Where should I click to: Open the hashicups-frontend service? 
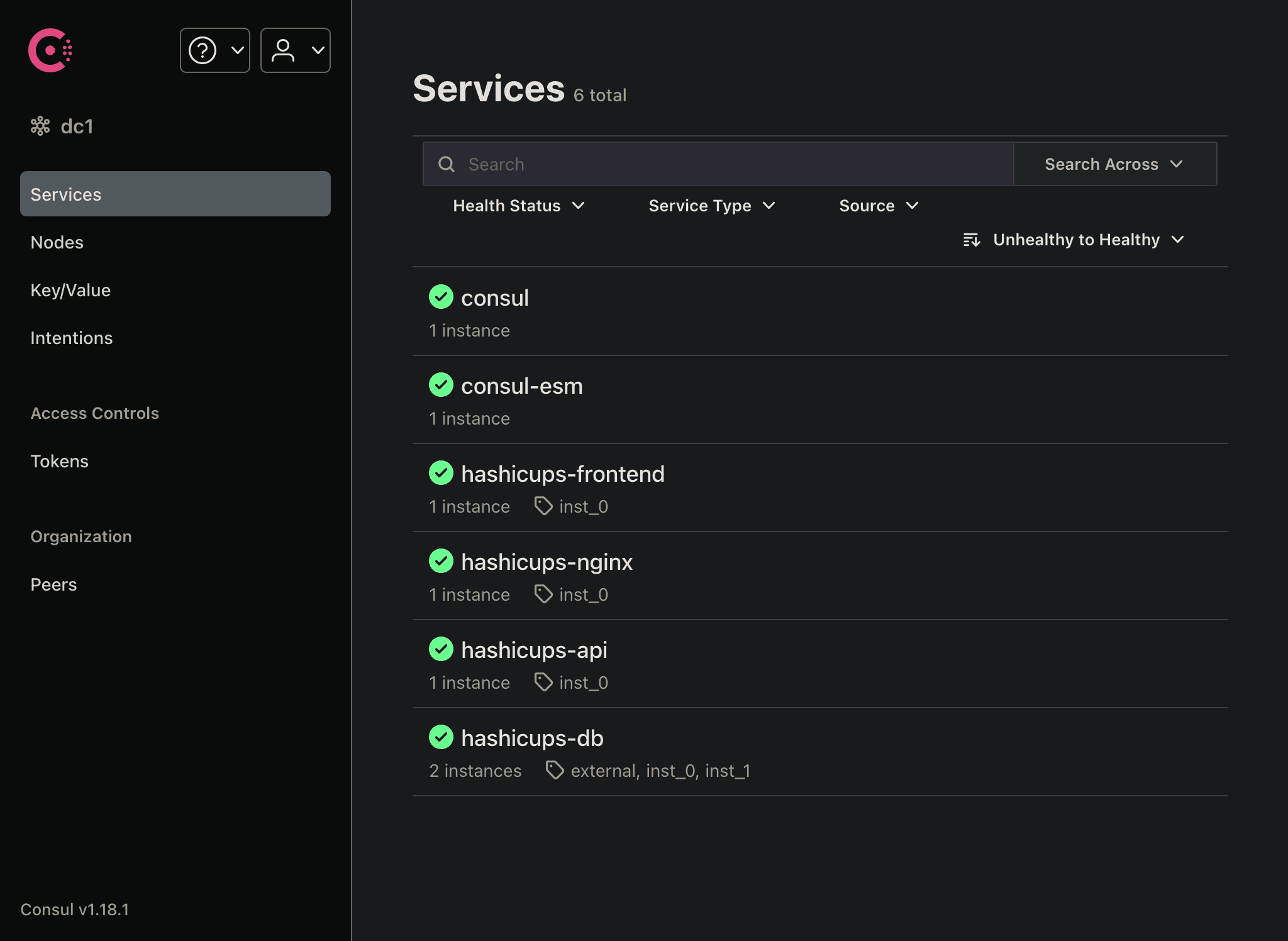562,474
